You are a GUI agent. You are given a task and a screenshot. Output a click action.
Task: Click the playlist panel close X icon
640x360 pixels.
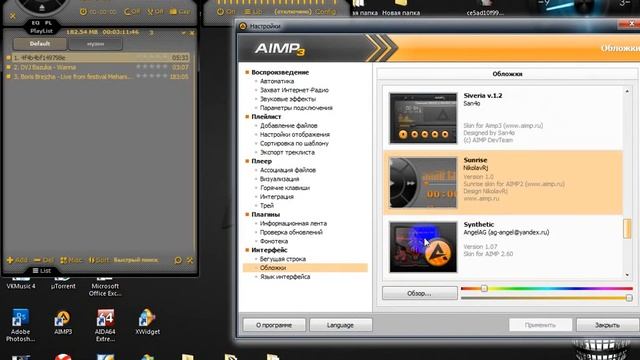click(x=192, y=33)
